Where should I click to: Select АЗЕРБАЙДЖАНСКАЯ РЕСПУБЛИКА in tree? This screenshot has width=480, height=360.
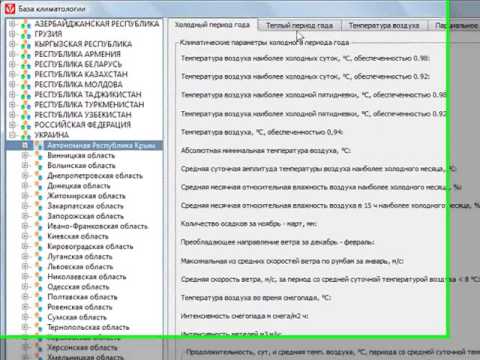pyautogui.click(x=97, y=24)
